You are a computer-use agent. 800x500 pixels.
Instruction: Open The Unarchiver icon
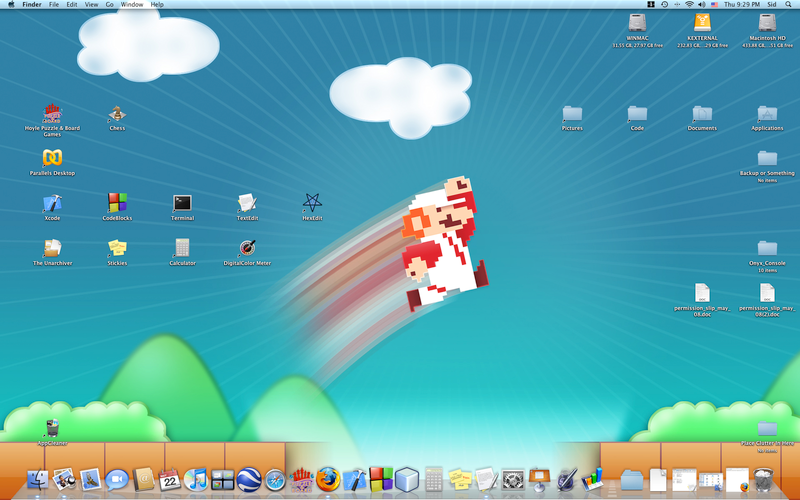pyautogui.click(x=52, y=248)
